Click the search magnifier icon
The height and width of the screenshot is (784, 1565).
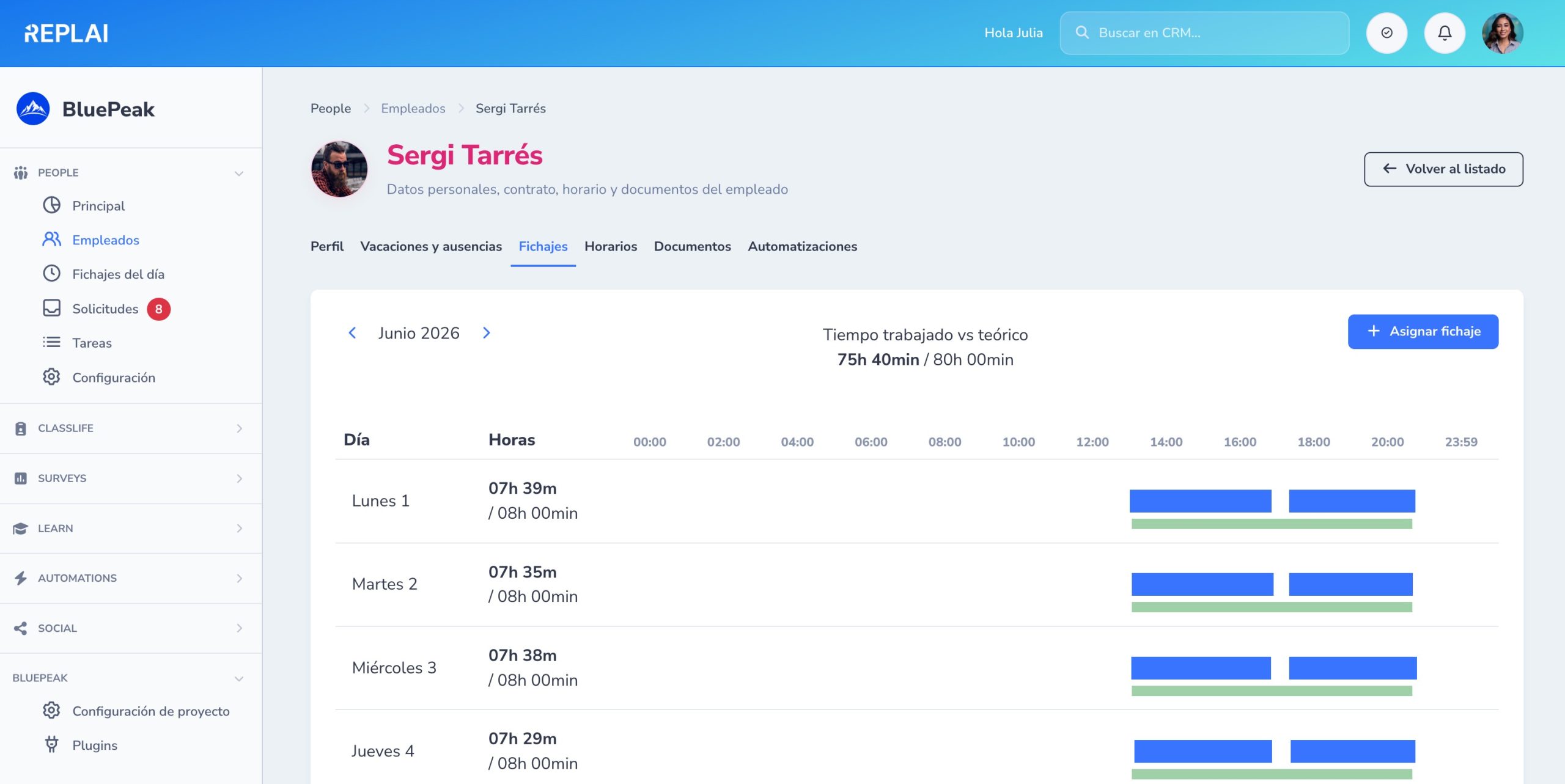(1082, 32)
